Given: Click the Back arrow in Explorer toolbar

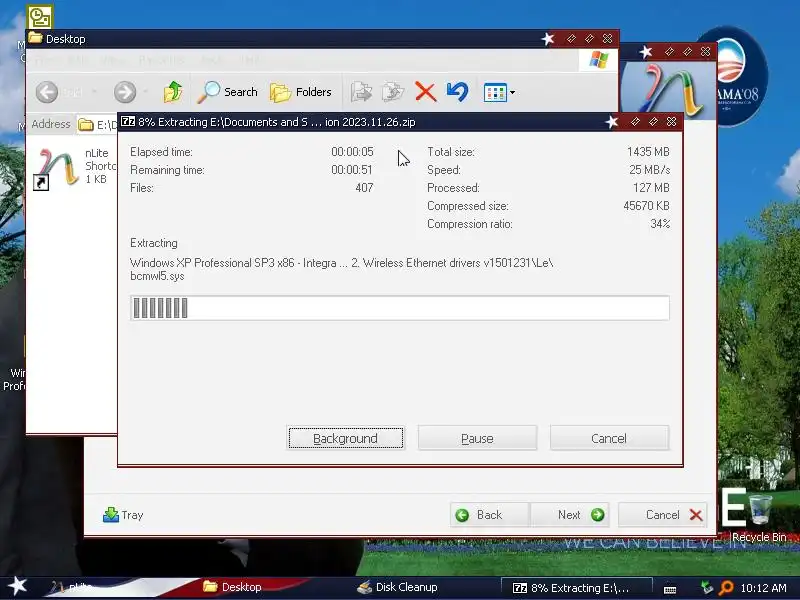Looking at the screenshot, I should coord(47,92).
